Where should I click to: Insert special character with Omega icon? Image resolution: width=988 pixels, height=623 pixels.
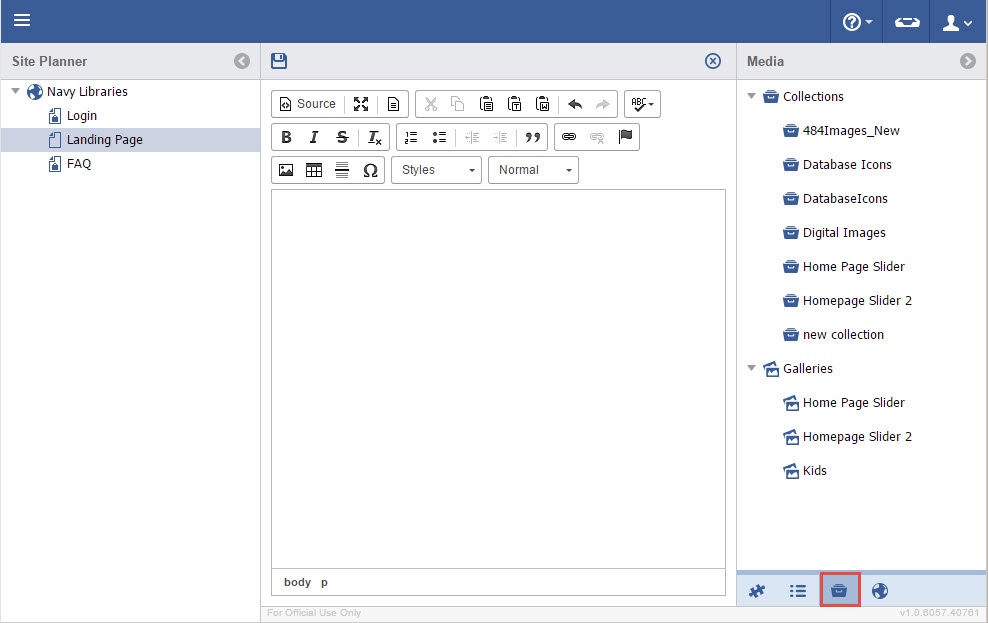click(370, 170)
